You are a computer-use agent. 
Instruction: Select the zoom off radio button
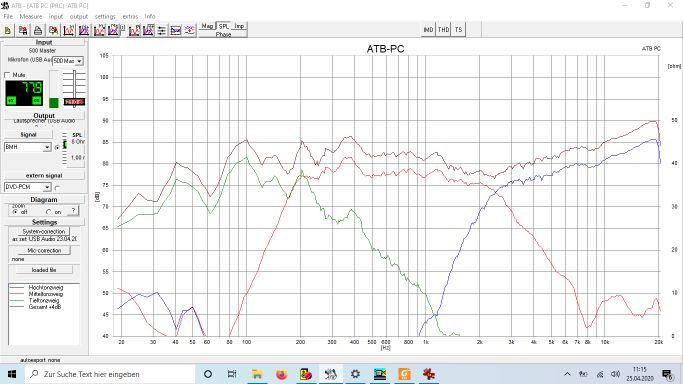[x=15, y=212]
